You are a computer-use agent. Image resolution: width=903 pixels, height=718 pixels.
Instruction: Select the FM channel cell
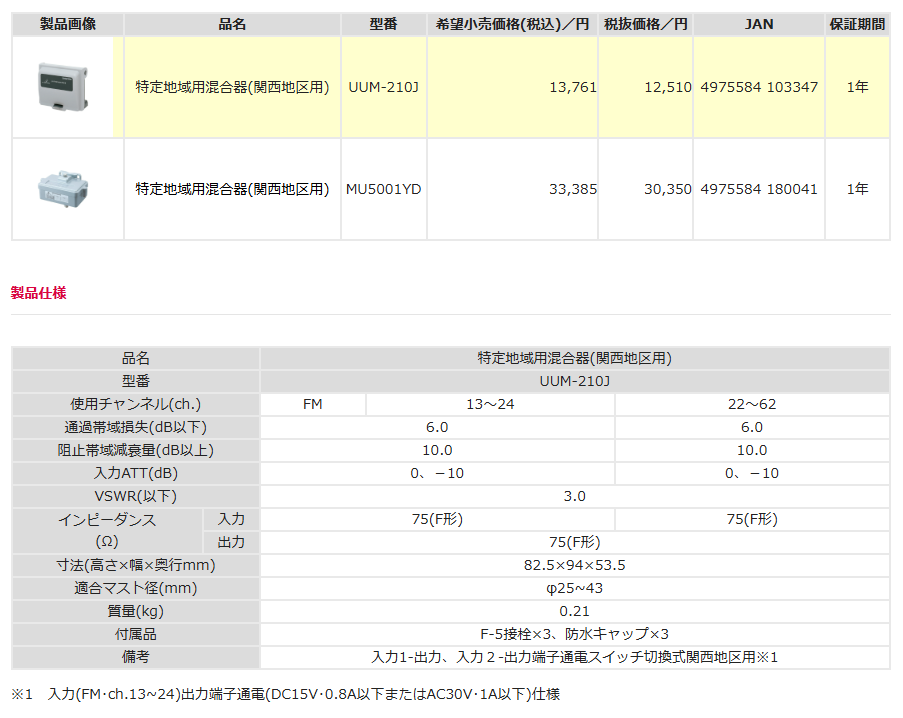312,404
